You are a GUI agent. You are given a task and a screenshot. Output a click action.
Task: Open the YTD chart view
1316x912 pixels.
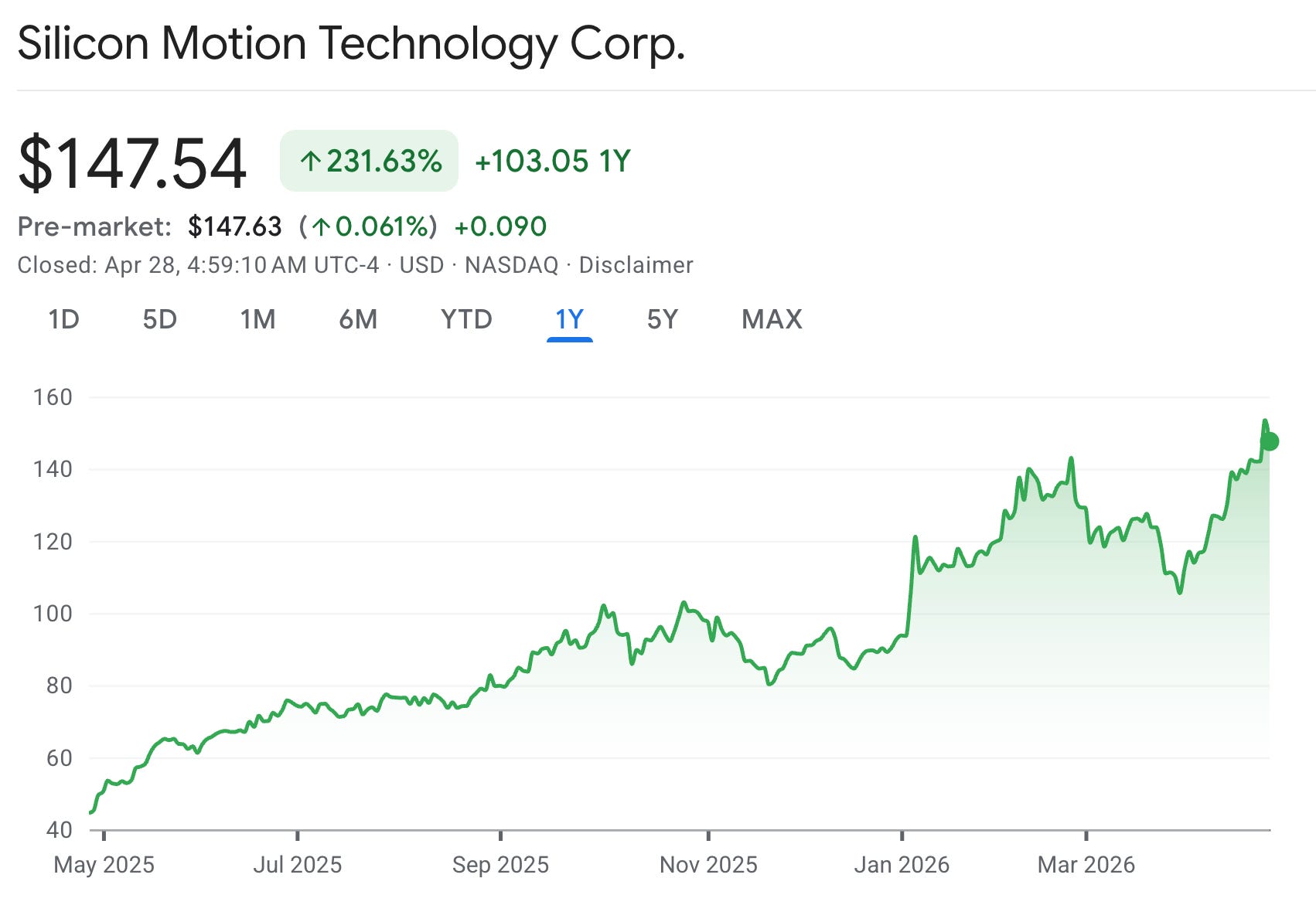click(x=466, y=319)
